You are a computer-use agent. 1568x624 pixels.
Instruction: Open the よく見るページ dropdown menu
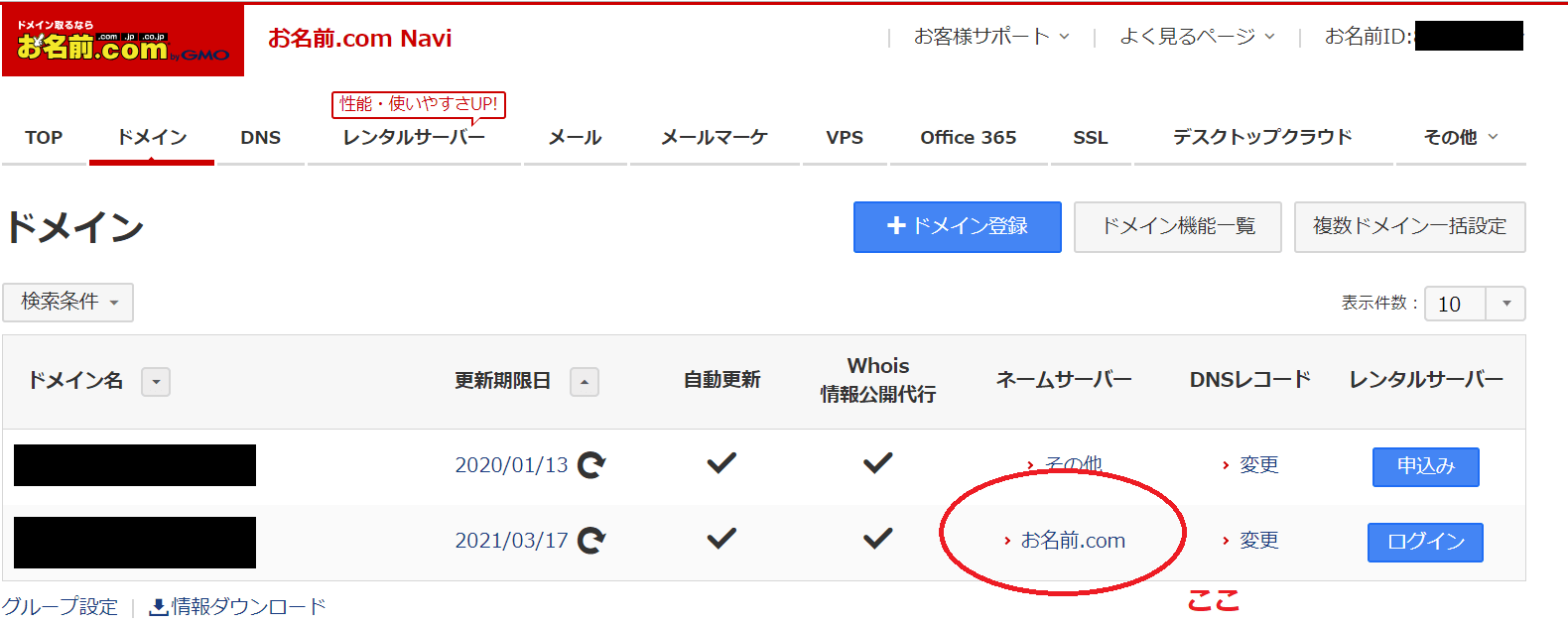tap(1197, 37)
